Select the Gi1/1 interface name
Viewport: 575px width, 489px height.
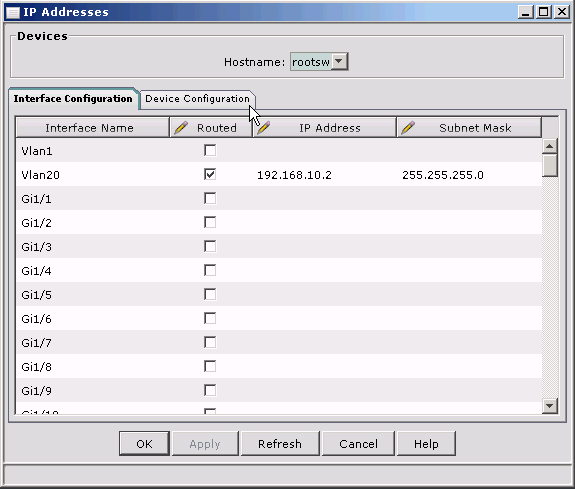[36, 199]
